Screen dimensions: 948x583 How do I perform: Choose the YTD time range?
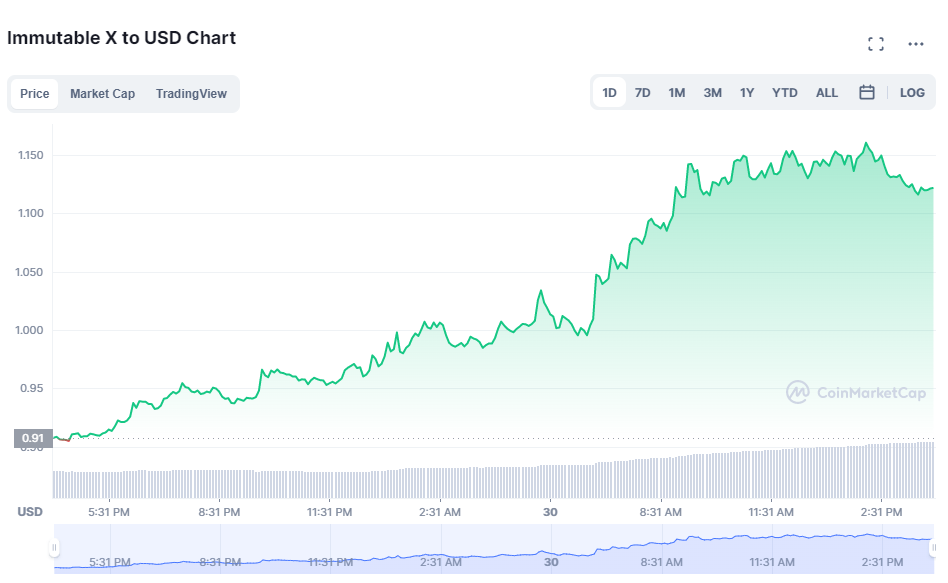[784, 93]
